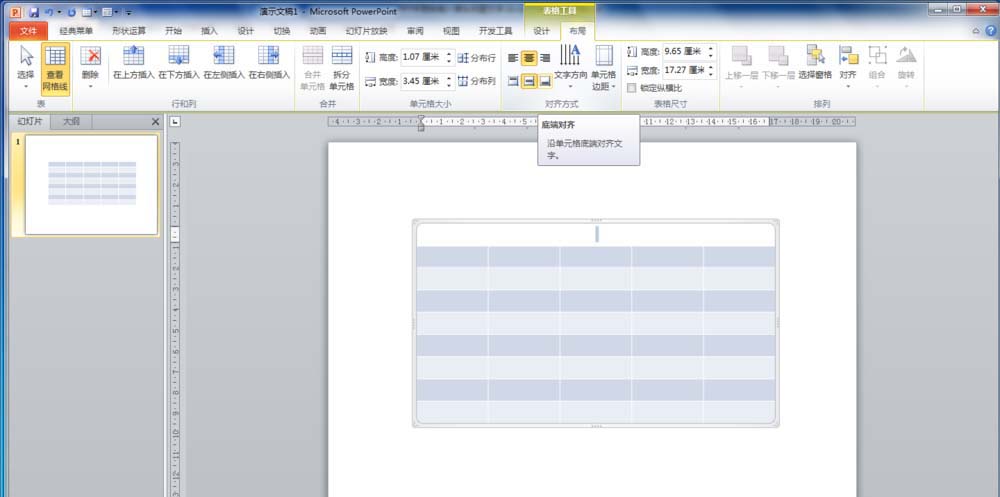The height and width of the screenshot is (497, 1000).
Task: Click Selection Pane (选择窗格) button
Action: coord(815,64)
